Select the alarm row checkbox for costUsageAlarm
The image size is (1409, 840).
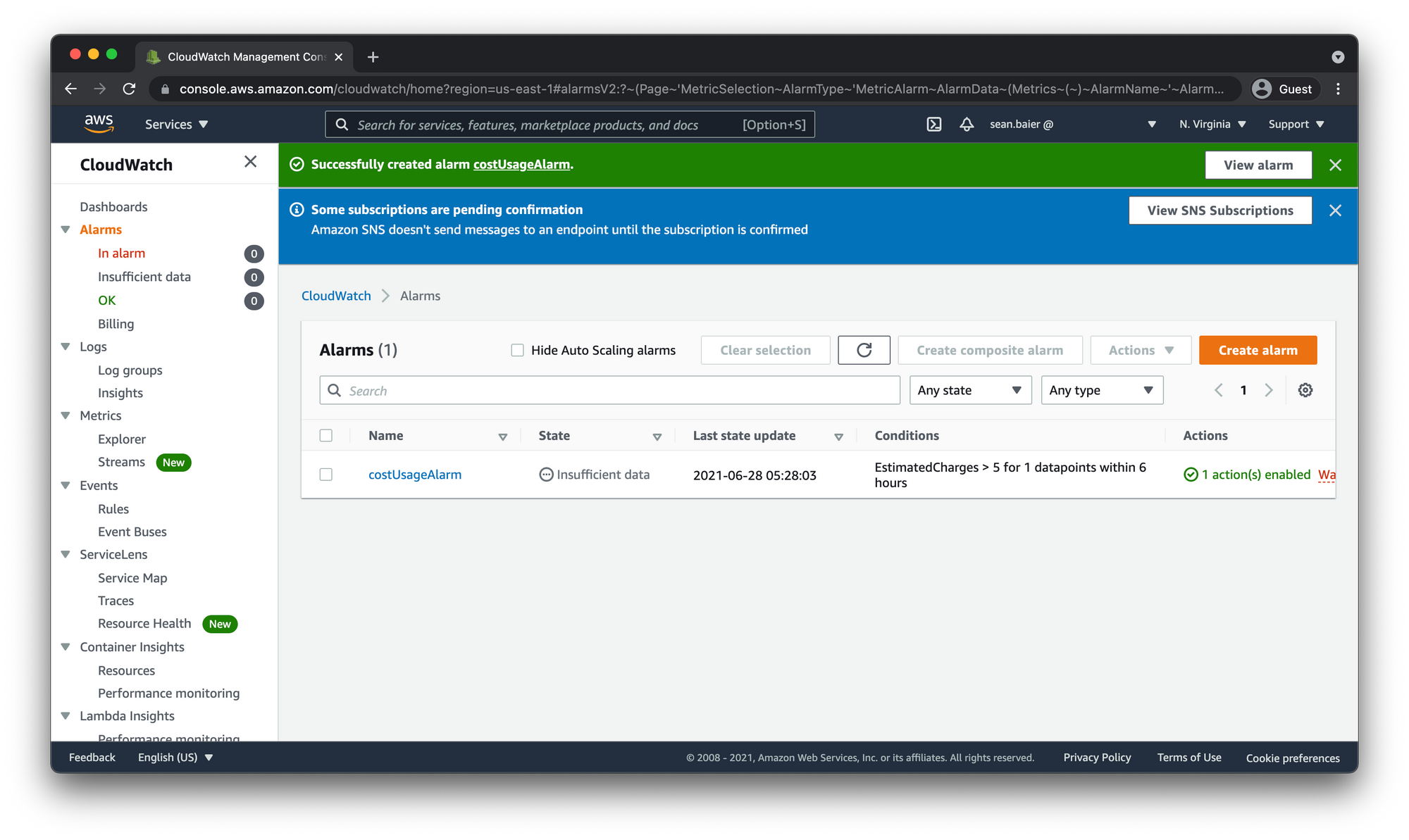[x=326, y=474]
